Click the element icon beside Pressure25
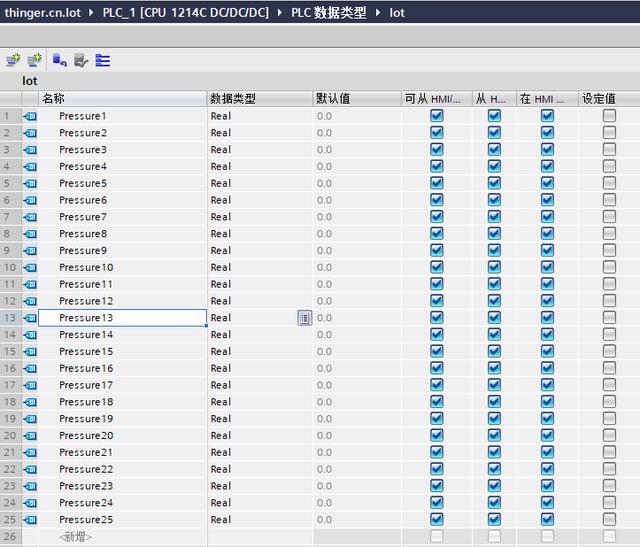 (30, 520)
